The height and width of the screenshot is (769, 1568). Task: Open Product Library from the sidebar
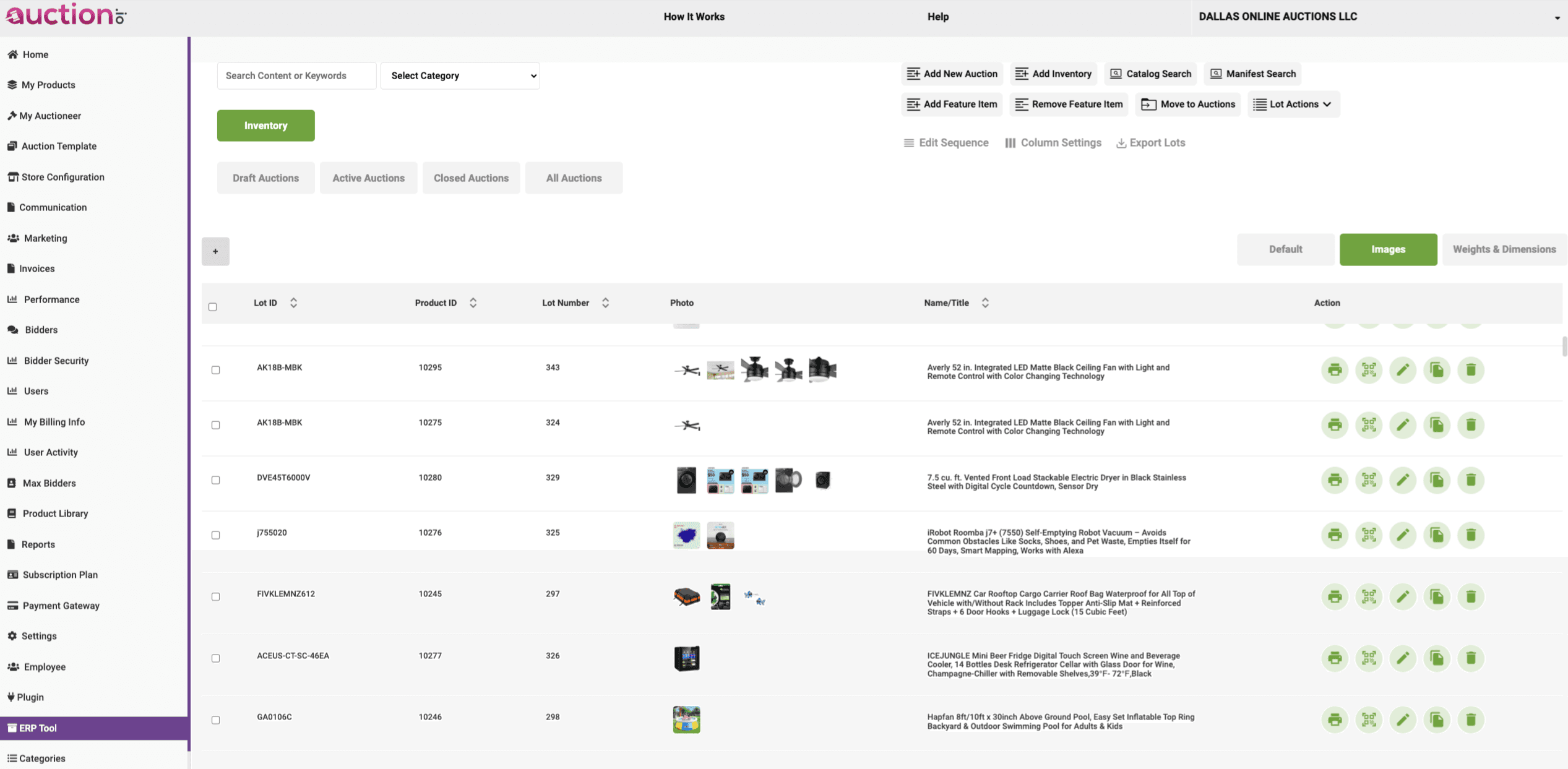(x=54, y=513)
